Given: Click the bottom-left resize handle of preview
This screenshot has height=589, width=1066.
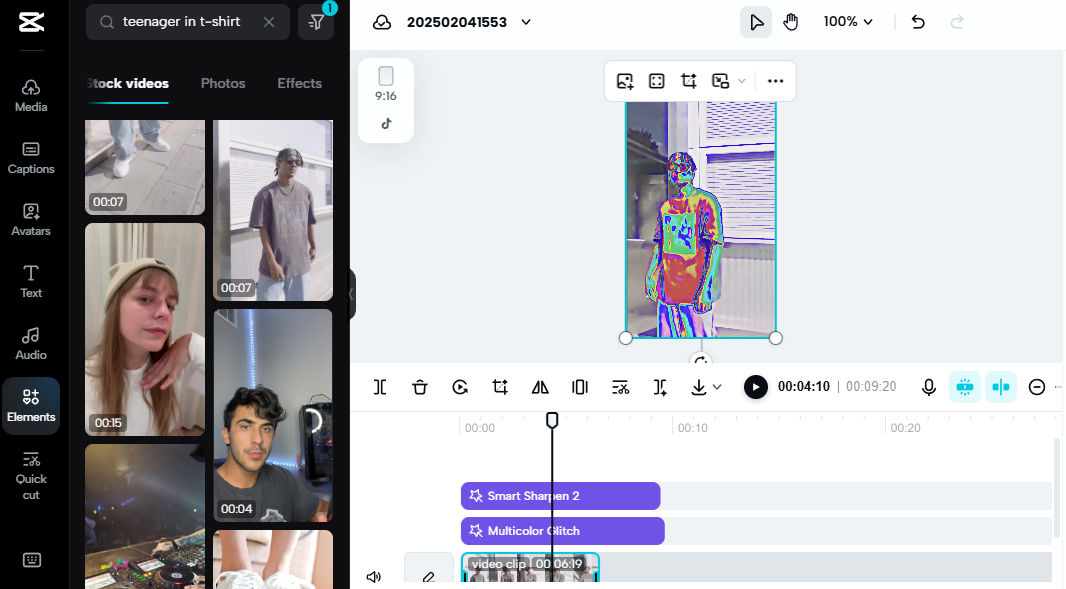Looking at the screenshot, I should click(625, 338).
